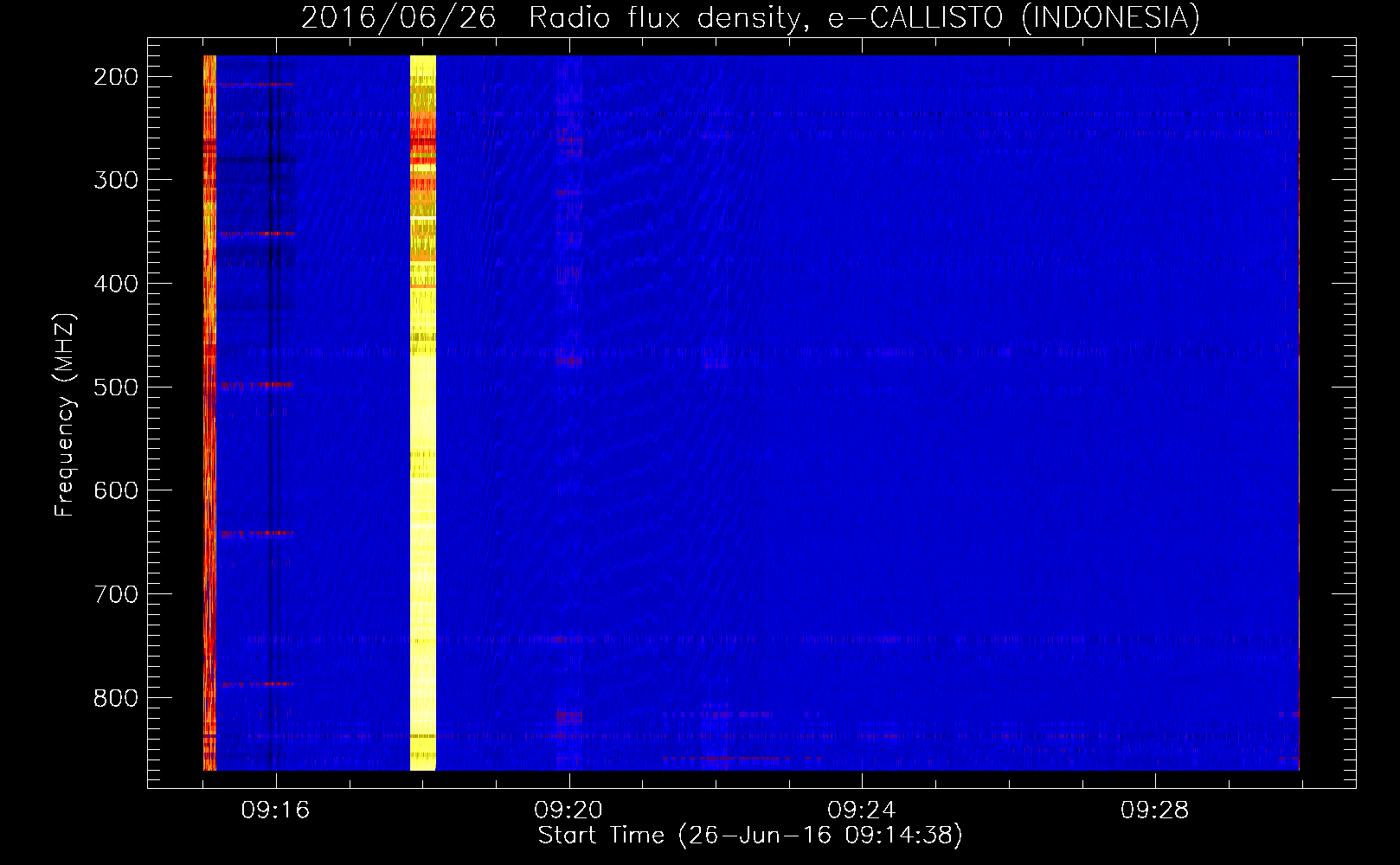Click the 400 frequency tick label

116,284
